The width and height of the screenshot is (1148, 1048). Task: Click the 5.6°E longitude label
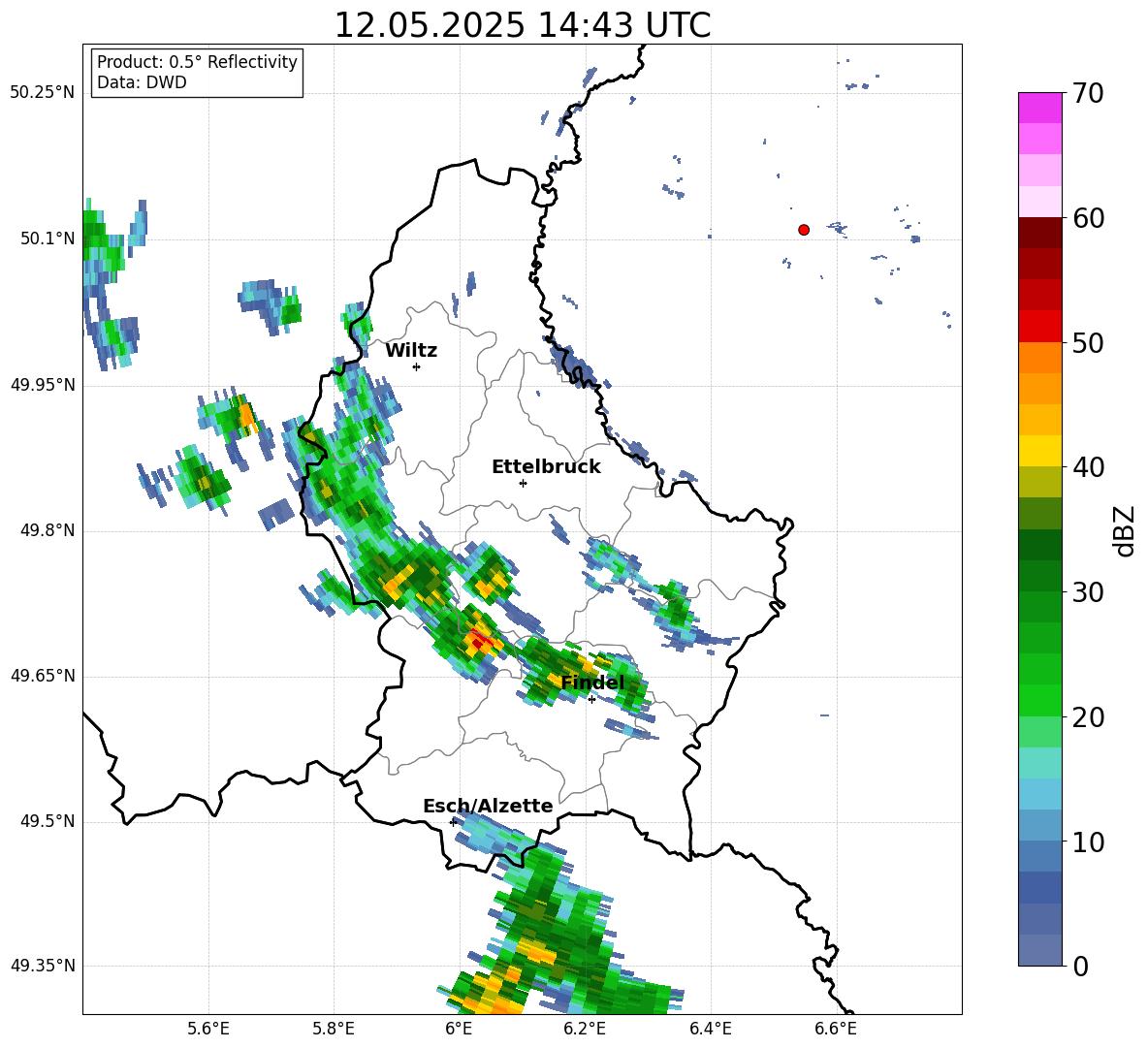[x=208, y=1029]
